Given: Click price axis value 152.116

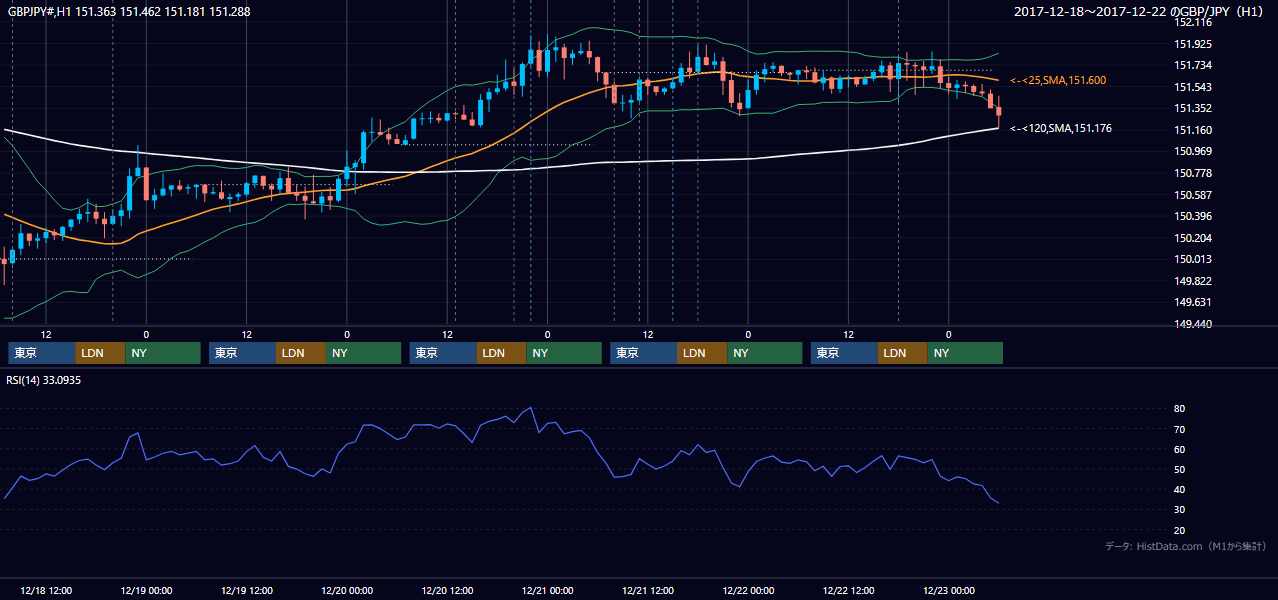Looking at the screenshot, I should pos(1192,22).
